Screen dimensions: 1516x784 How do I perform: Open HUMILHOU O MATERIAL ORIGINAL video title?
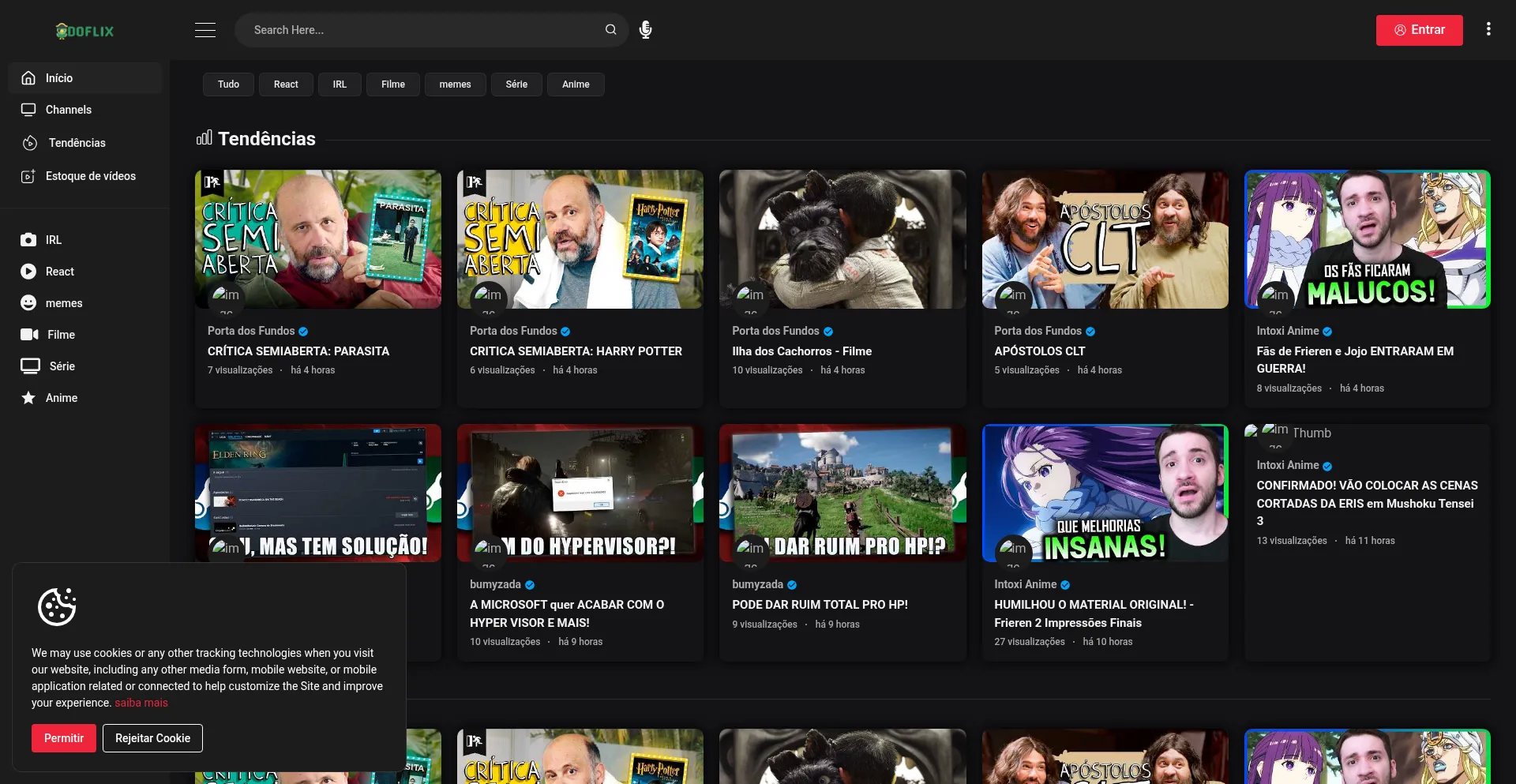1094,613
